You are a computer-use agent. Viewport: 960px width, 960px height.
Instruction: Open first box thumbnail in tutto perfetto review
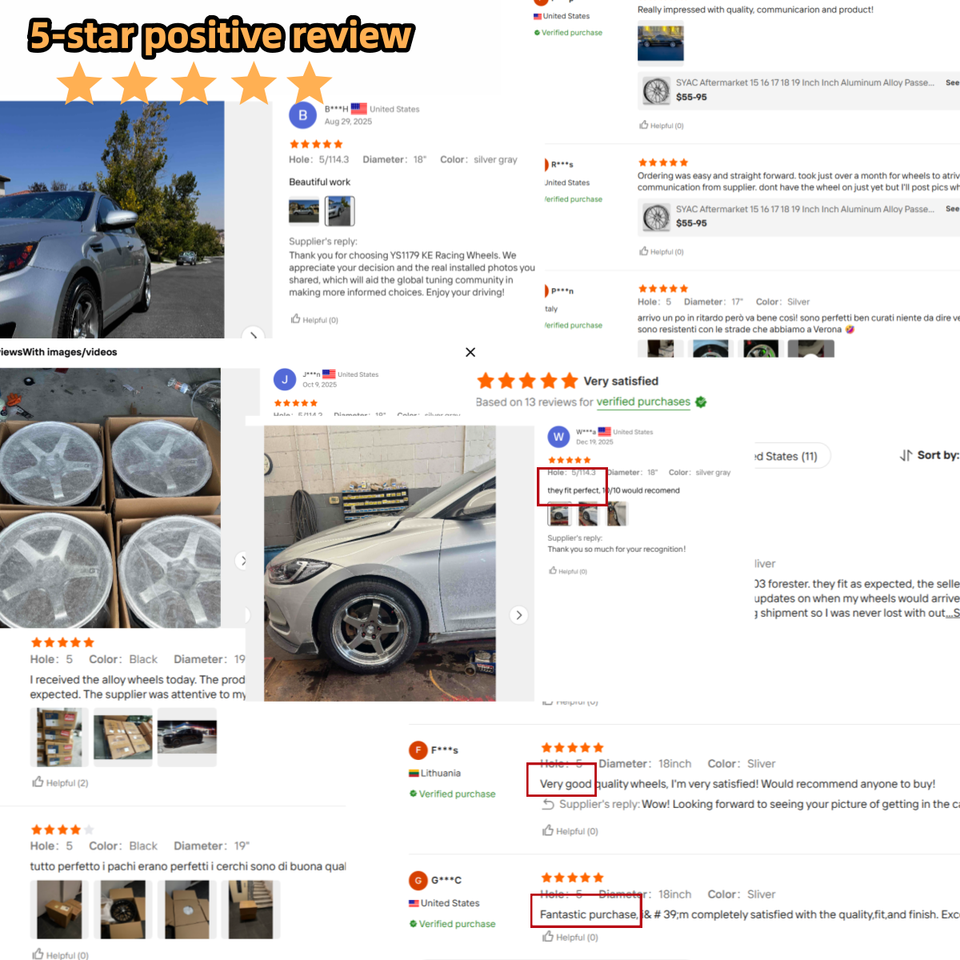59,909
